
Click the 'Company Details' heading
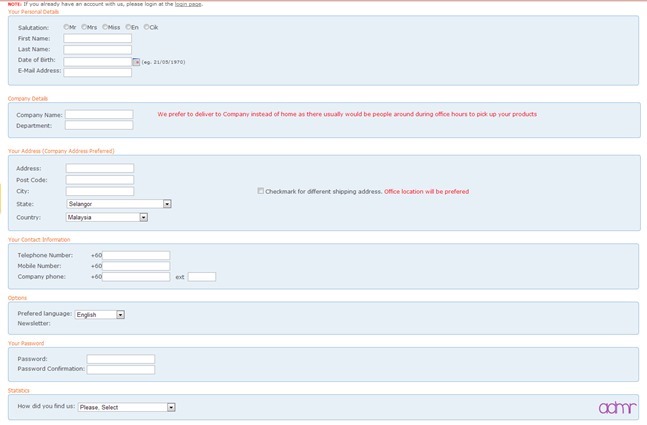tap(28, 99)
